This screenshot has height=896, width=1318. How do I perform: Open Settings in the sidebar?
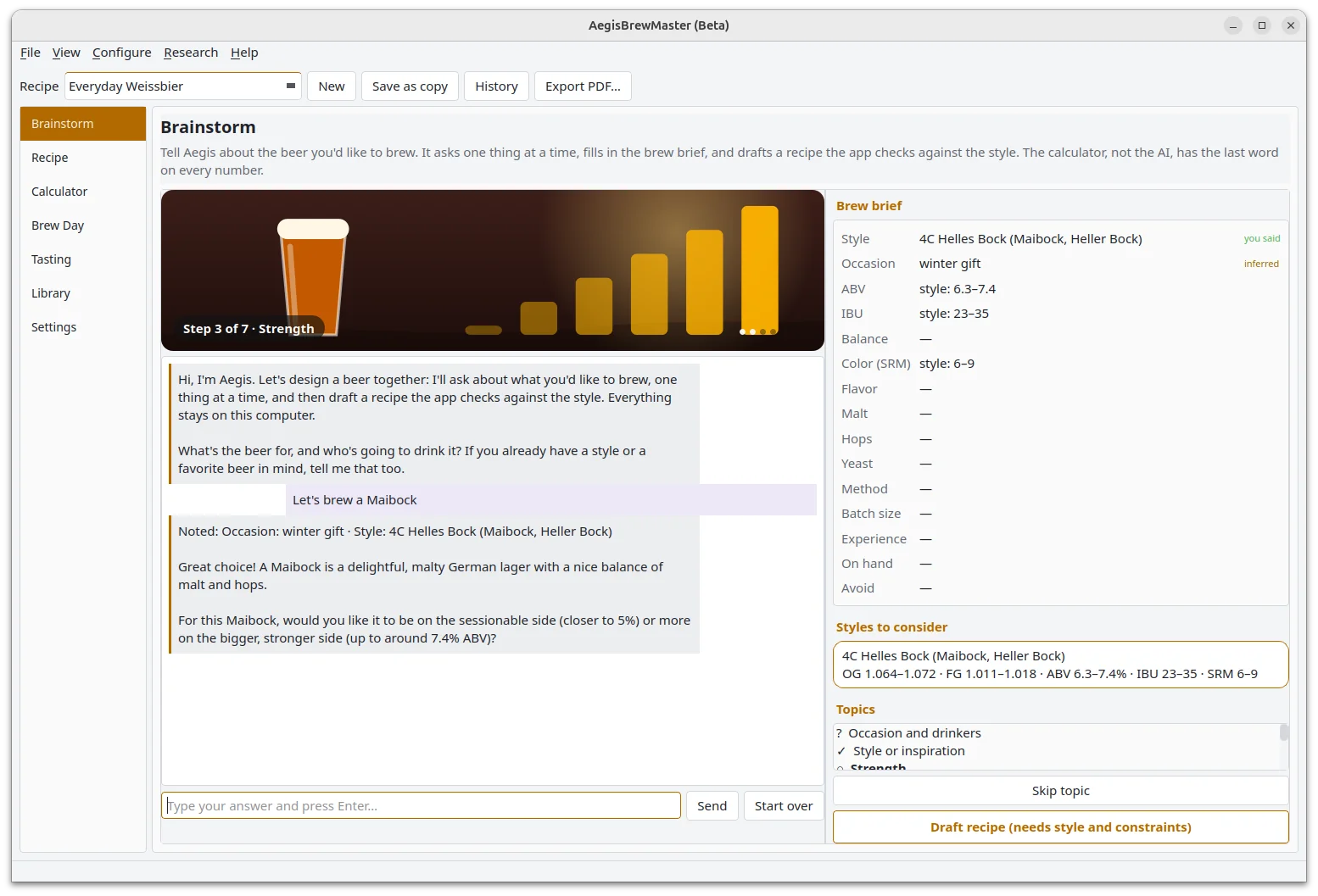point(83,327)
